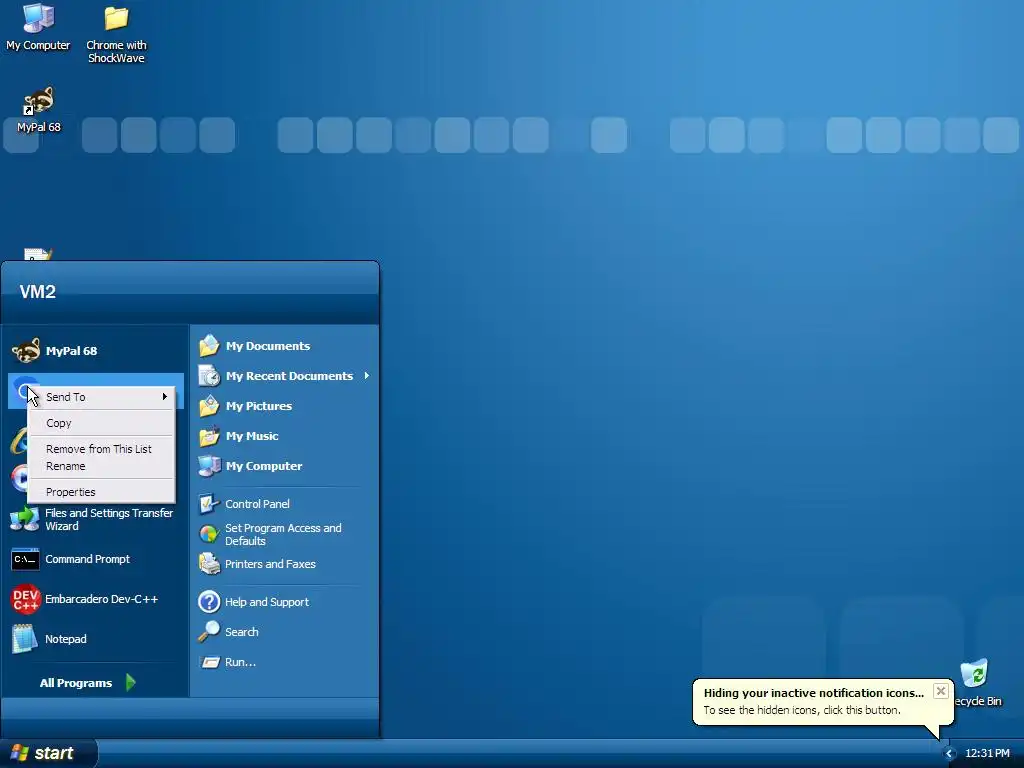Image resolution: width=1024 pixels, height=768 pixels.
Task: Choose Send To in the context menu
Action: (x=101, y=397)
